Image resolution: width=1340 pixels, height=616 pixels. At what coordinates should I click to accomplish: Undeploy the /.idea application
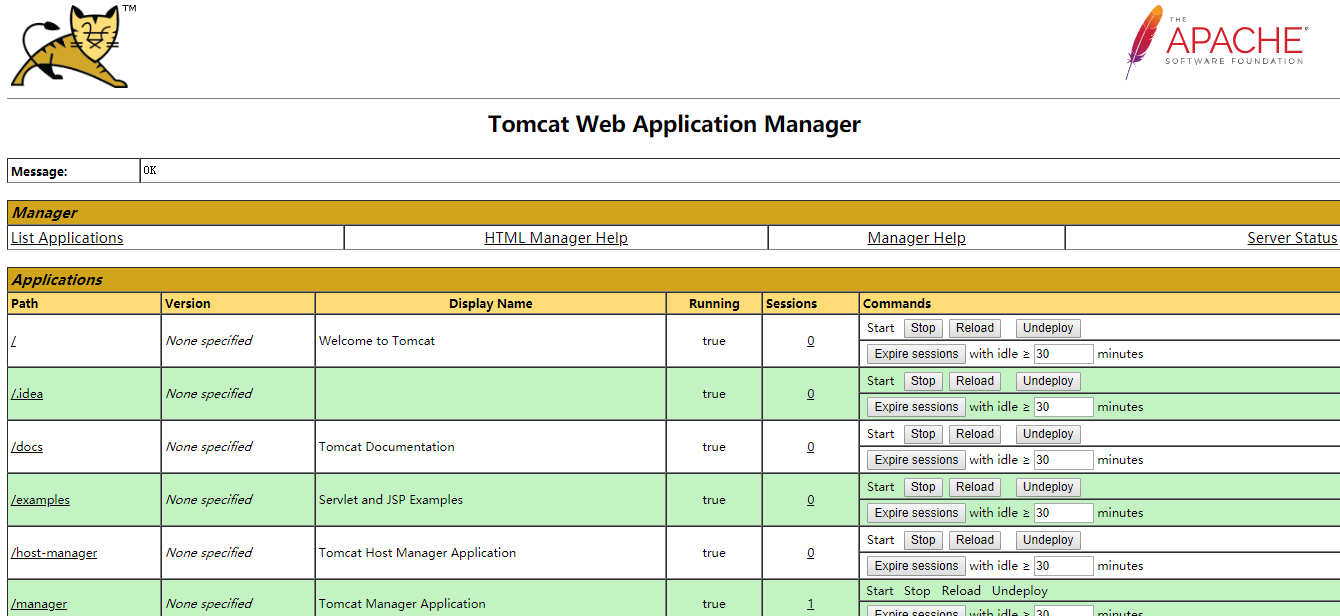[1048, 381]
